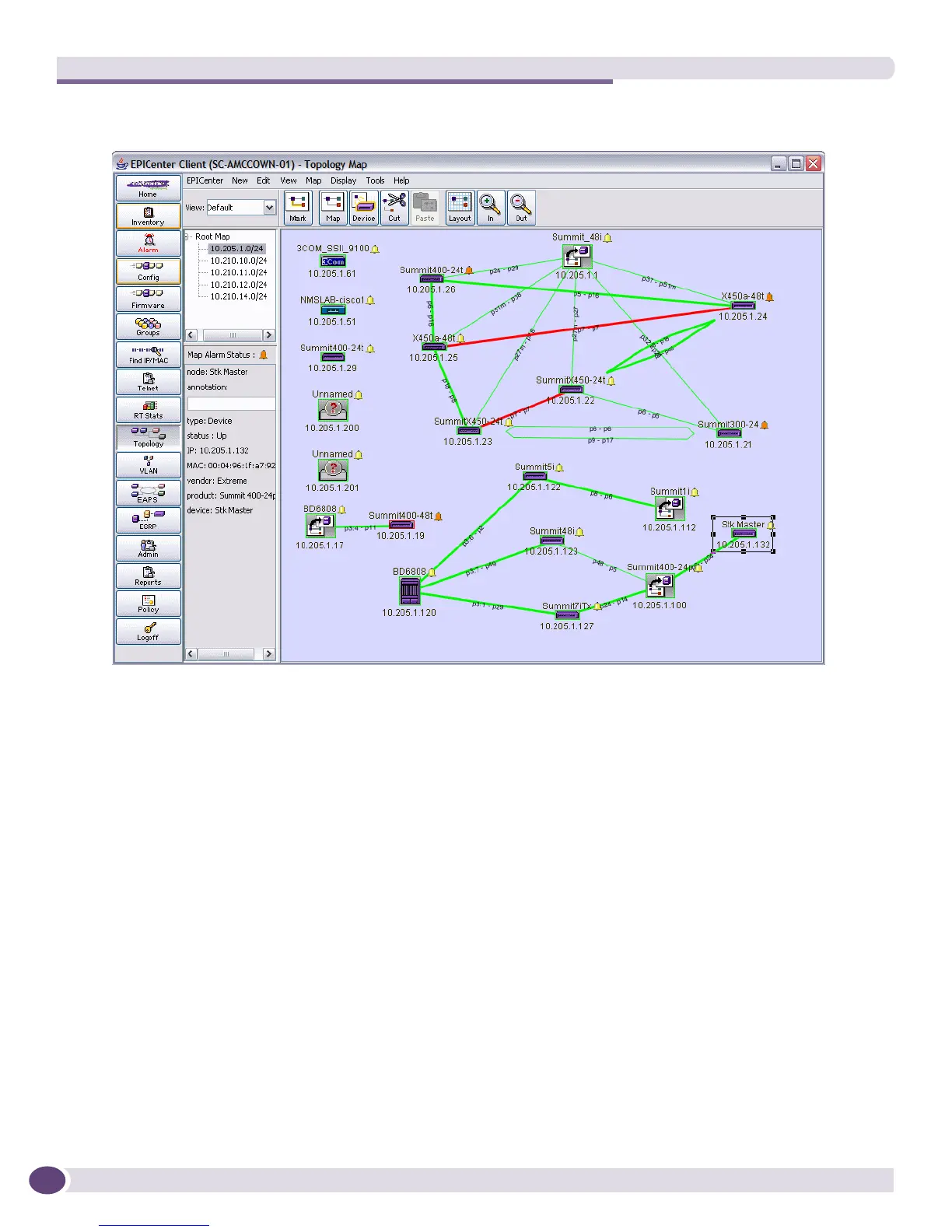Open the Tools menu
Viewport: 952px width, 1232px height.
pos(375,180)
